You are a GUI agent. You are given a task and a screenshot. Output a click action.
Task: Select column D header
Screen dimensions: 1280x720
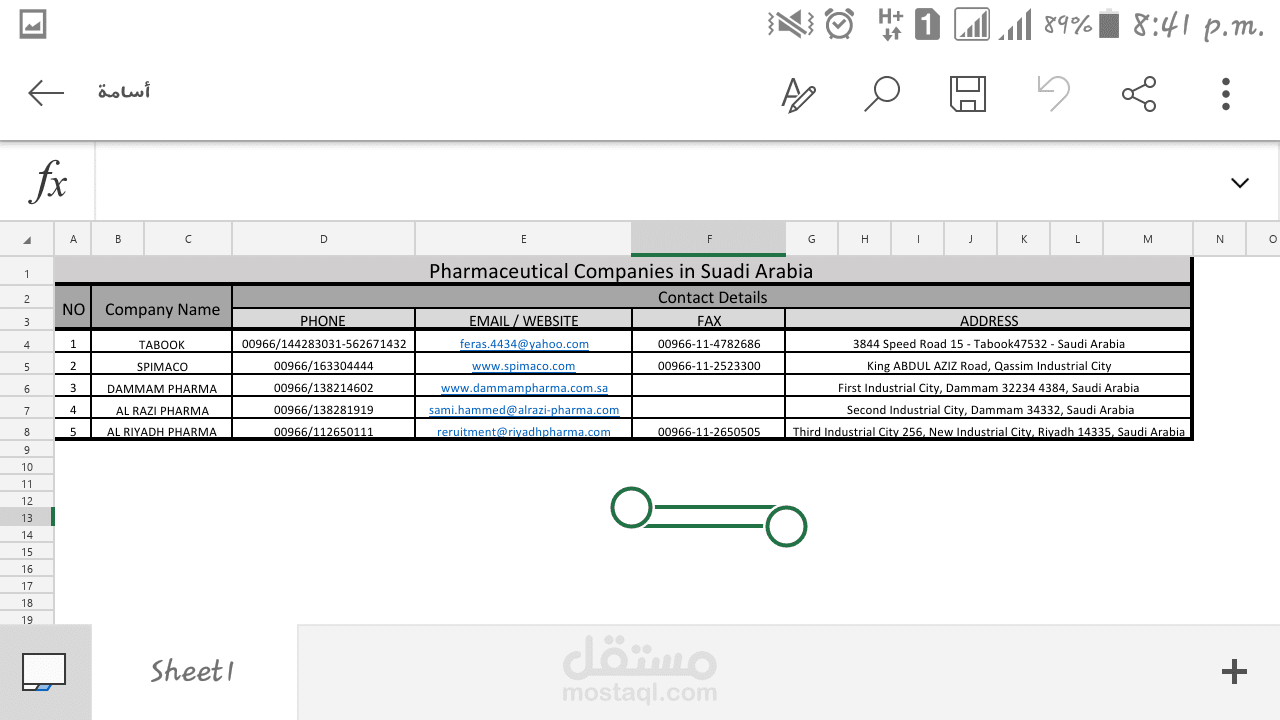click(324, 239)
